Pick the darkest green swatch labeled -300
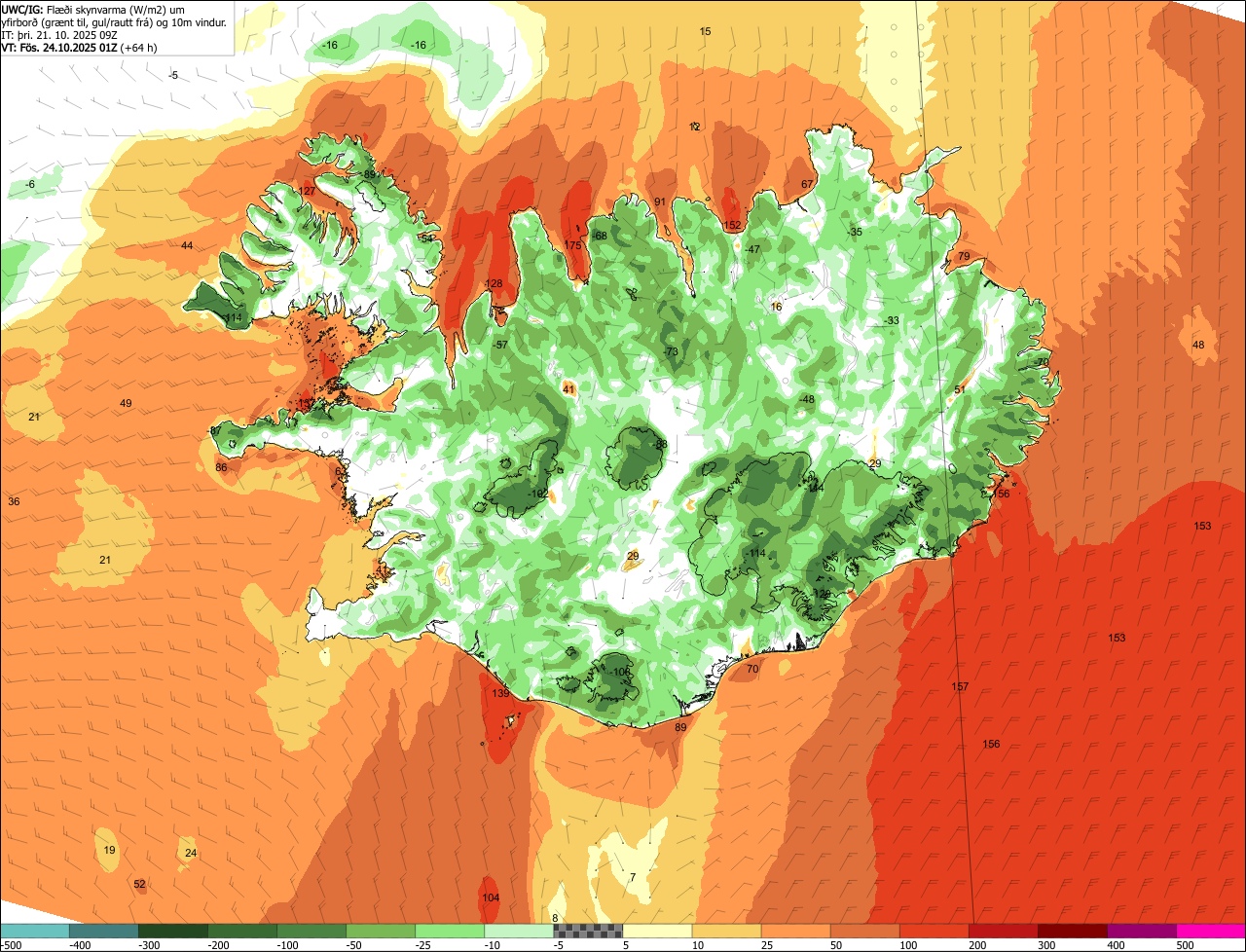The width and height of the screenshot is (1246, 952). 173,931
